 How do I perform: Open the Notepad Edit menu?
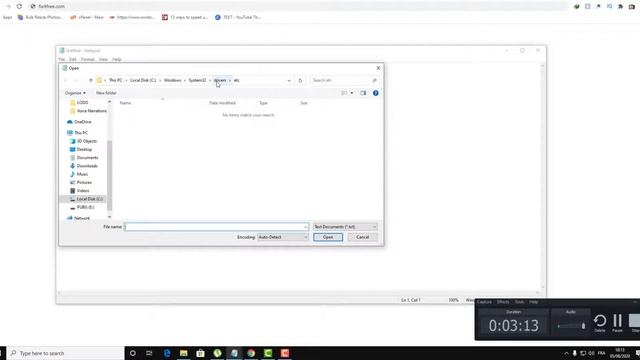point(73,60)
